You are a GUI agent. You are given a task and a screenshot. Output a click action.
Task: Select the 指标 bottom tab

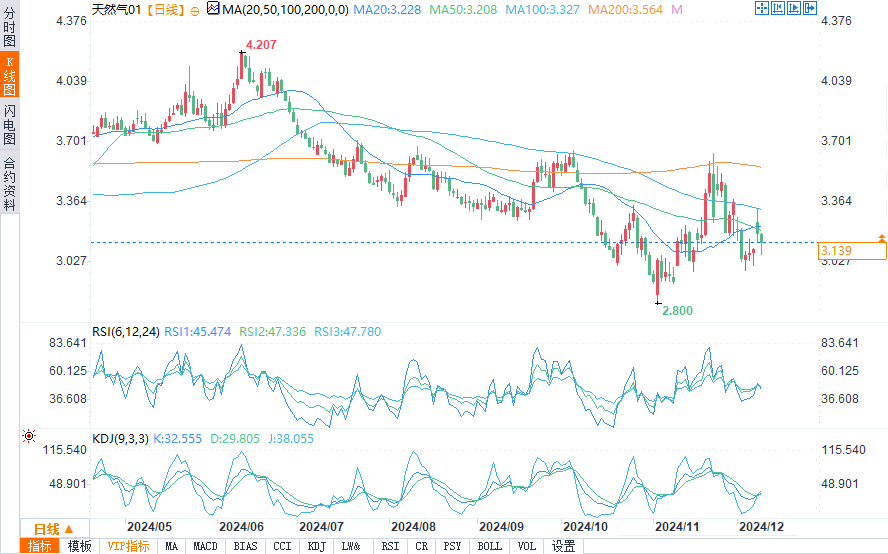tap(40, 546)
